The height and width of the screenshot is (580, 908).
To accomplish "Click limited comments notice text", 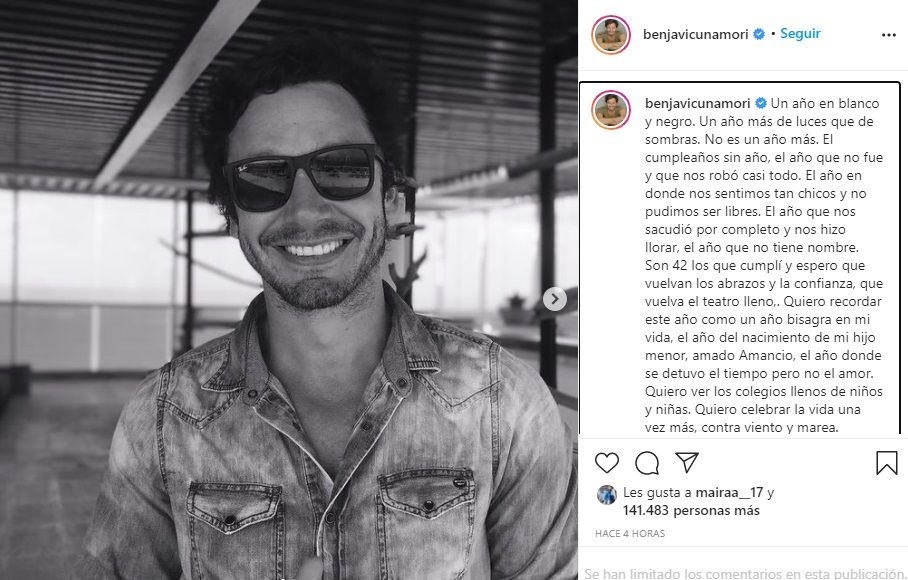I will pos(744,573).
